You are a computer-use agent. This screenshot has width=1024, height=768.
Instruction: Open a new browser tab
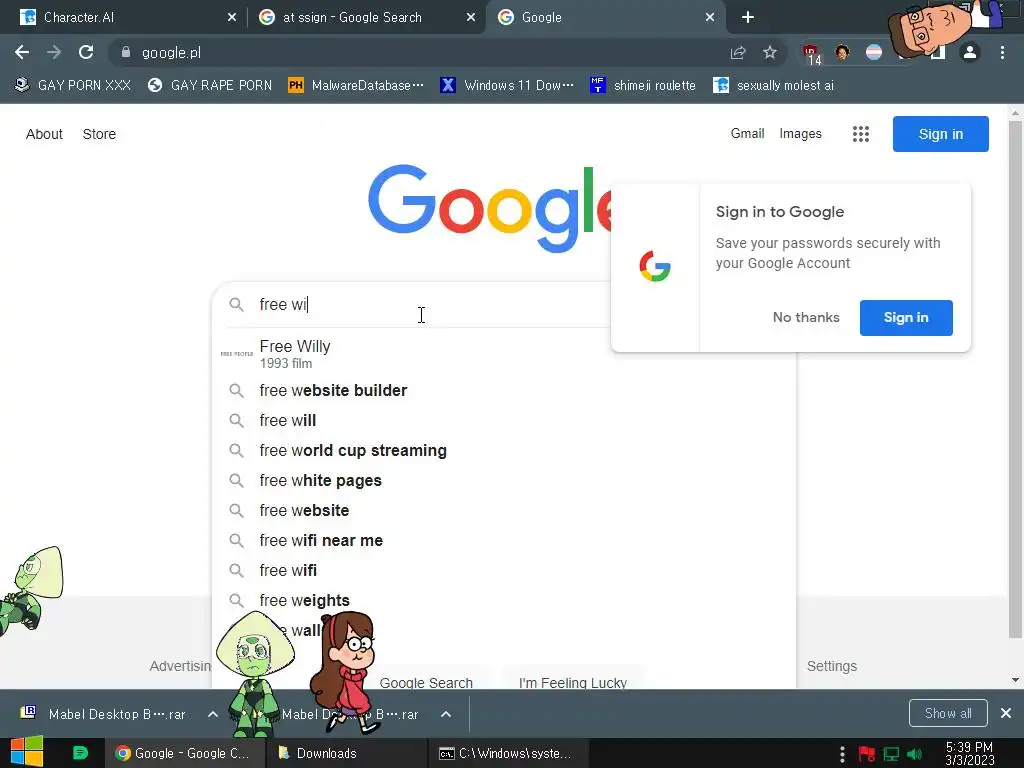(748, 18)
